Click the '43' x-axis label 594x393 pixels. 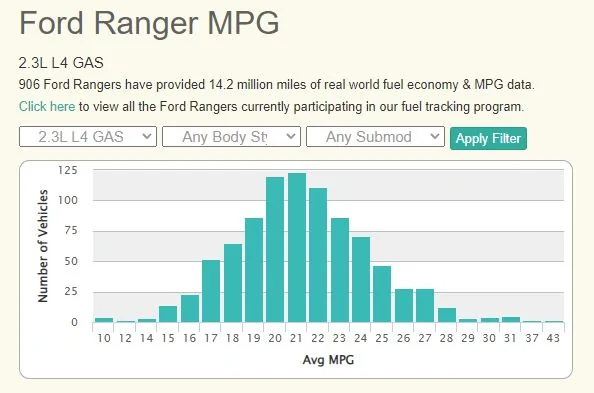[x=553, y=338]
